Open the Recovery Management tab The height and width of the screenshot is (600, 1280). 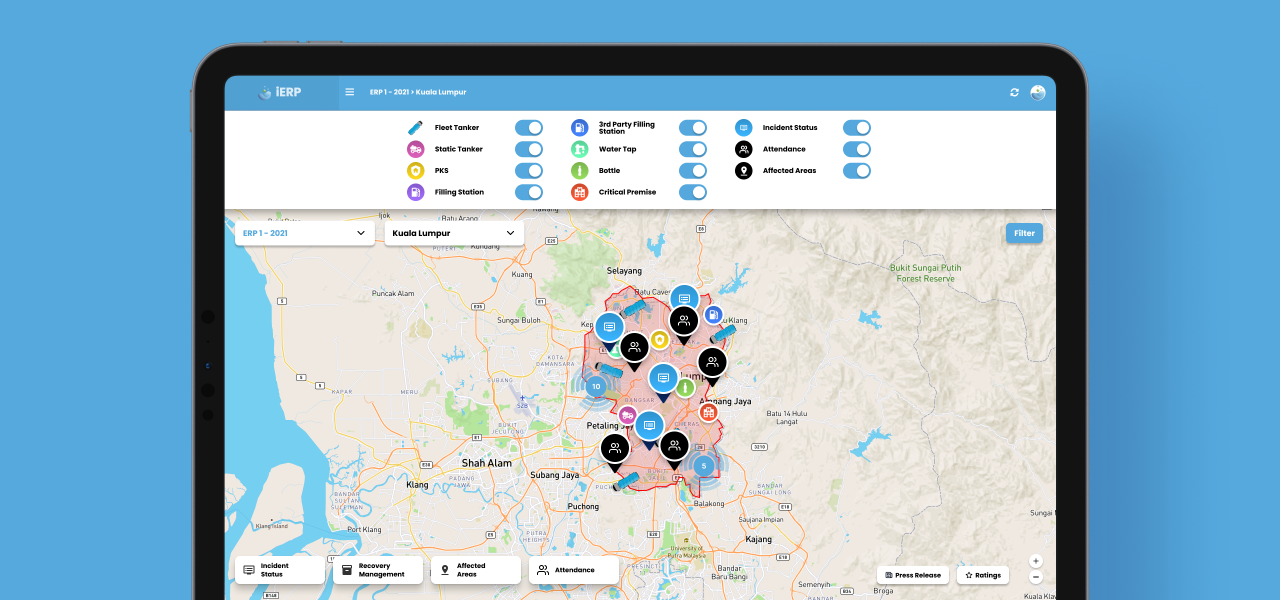(377, 570)
